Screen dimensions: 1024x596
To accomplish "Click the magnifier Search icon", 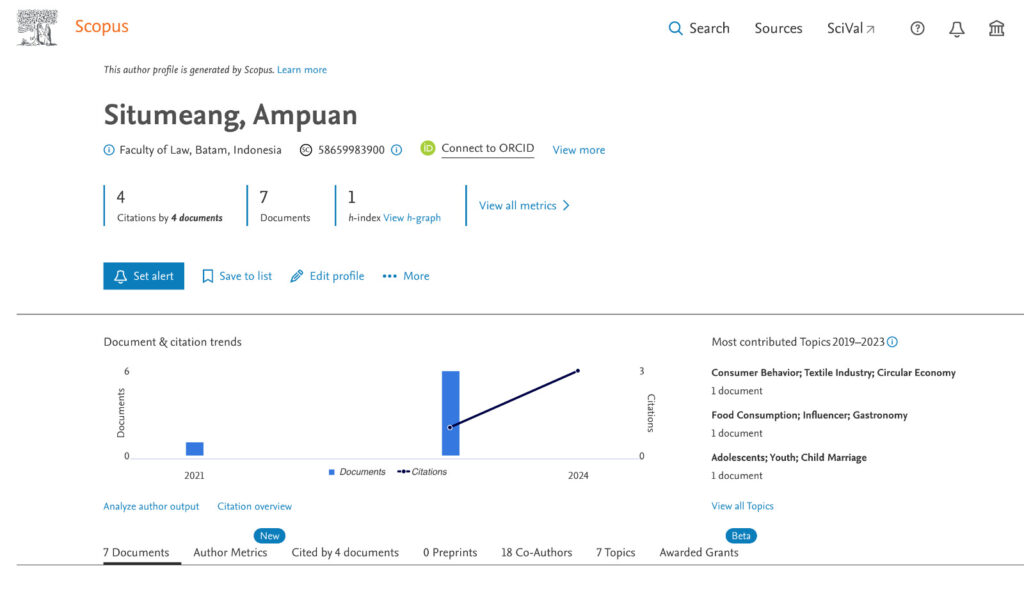I will click(x=675, y=29).
